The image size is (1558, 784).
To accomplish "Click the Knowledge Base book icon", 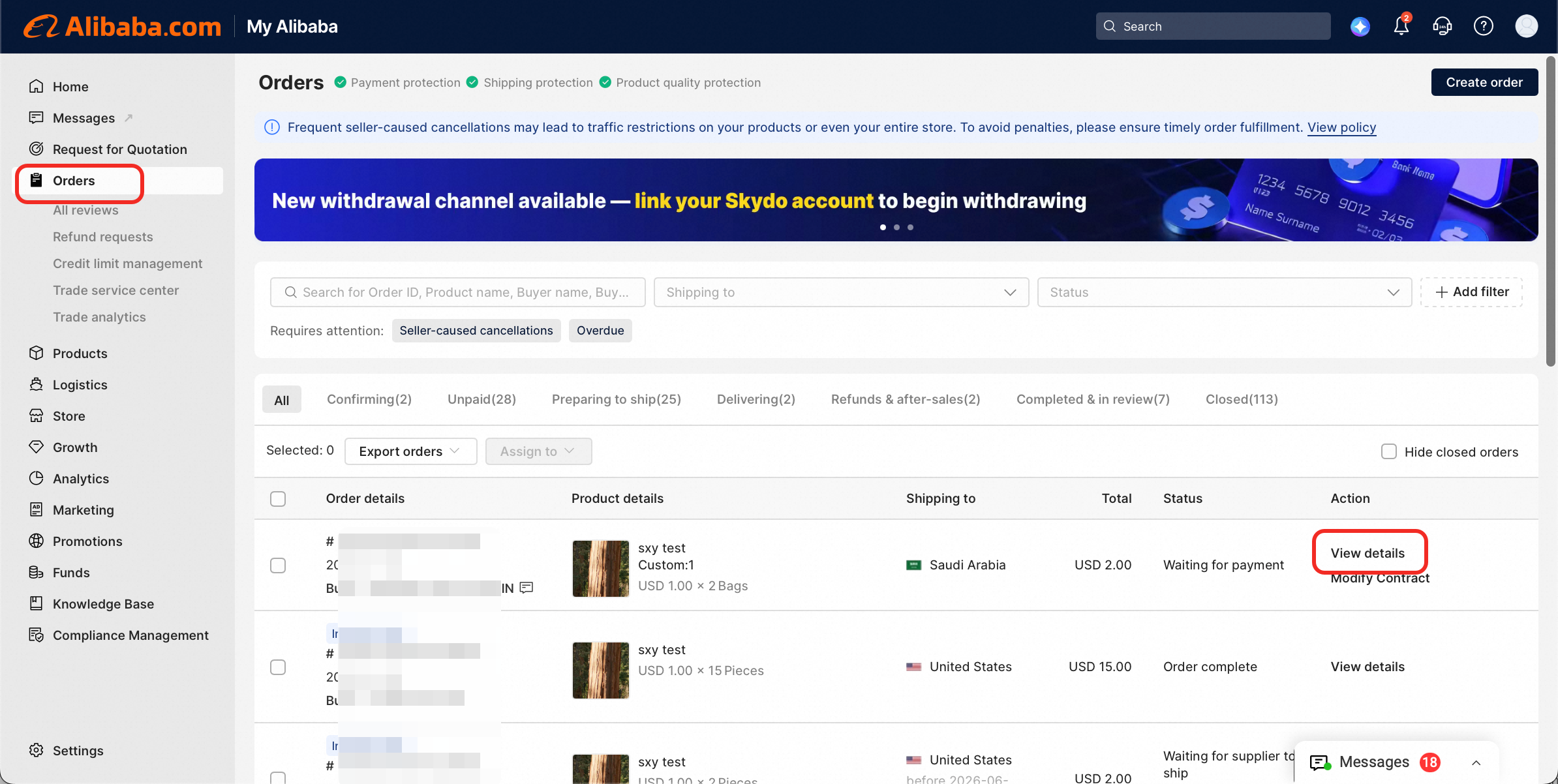I will tap(37, 604).
